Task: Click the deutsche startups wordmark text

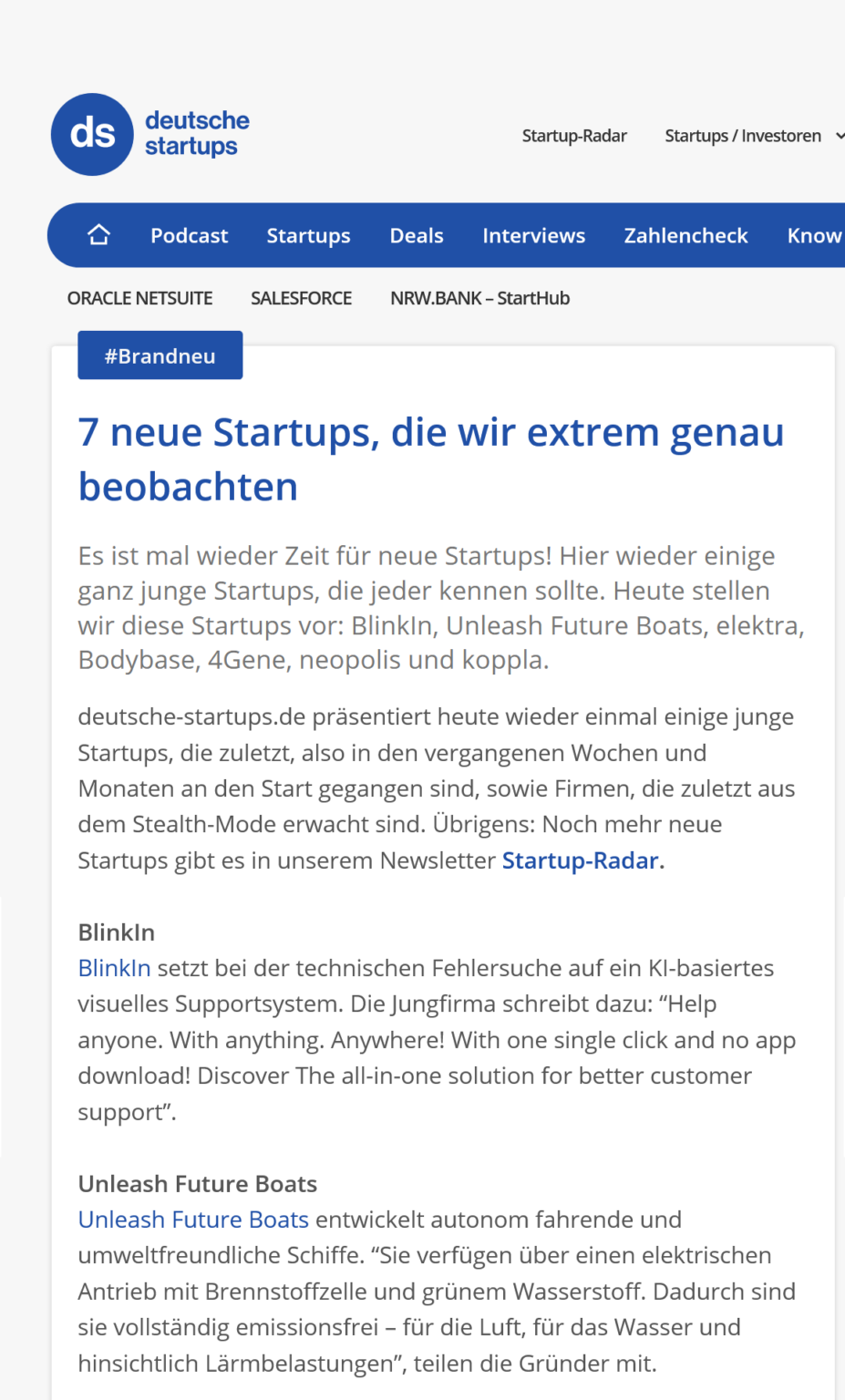Action: click(197, 133)
